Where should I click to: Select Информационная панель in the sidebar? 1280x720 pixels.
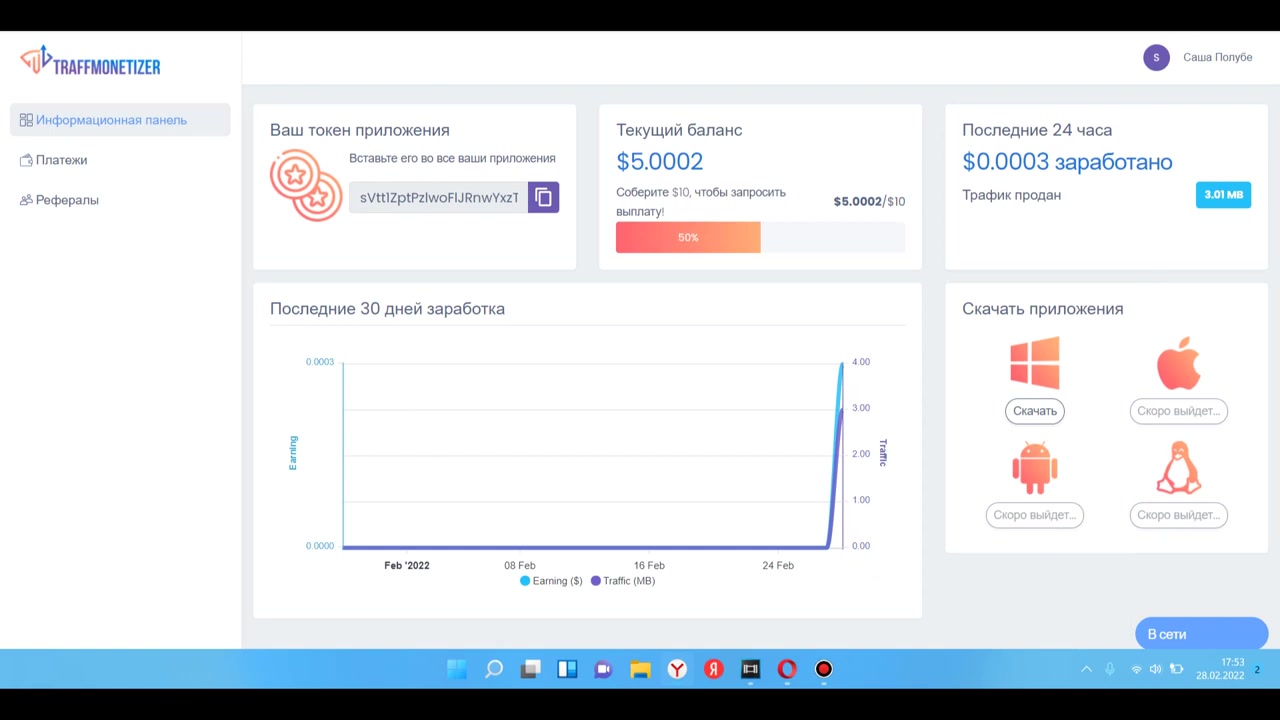pos(120,120)
